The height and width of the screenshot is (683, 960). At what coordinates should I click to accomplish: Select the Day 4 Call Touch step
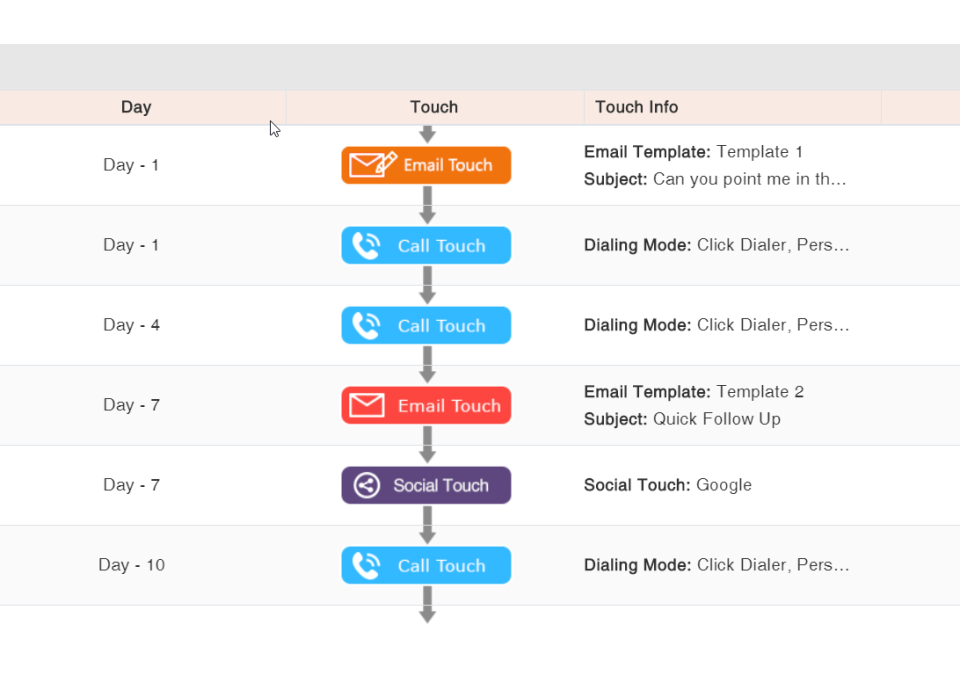point(426,325)
